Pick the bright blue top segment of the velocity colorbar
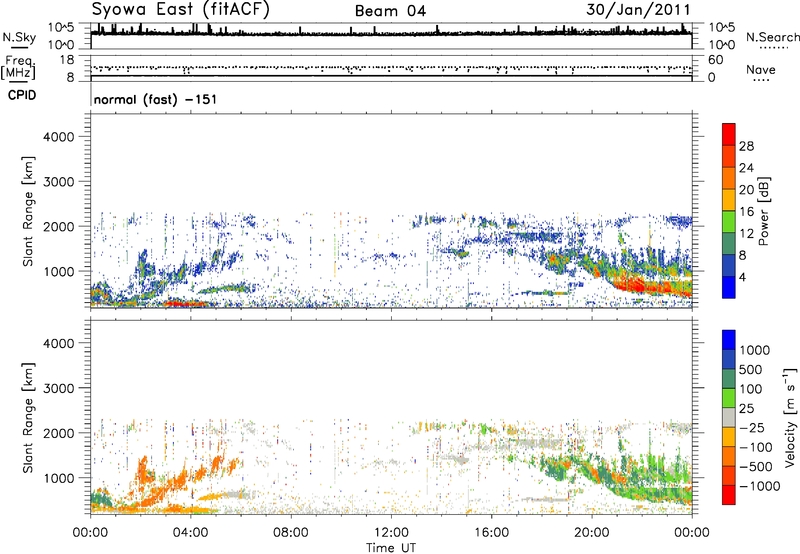The height and width of the screenshot is (554, 800). pyautogui.click(x=729, y=340)
